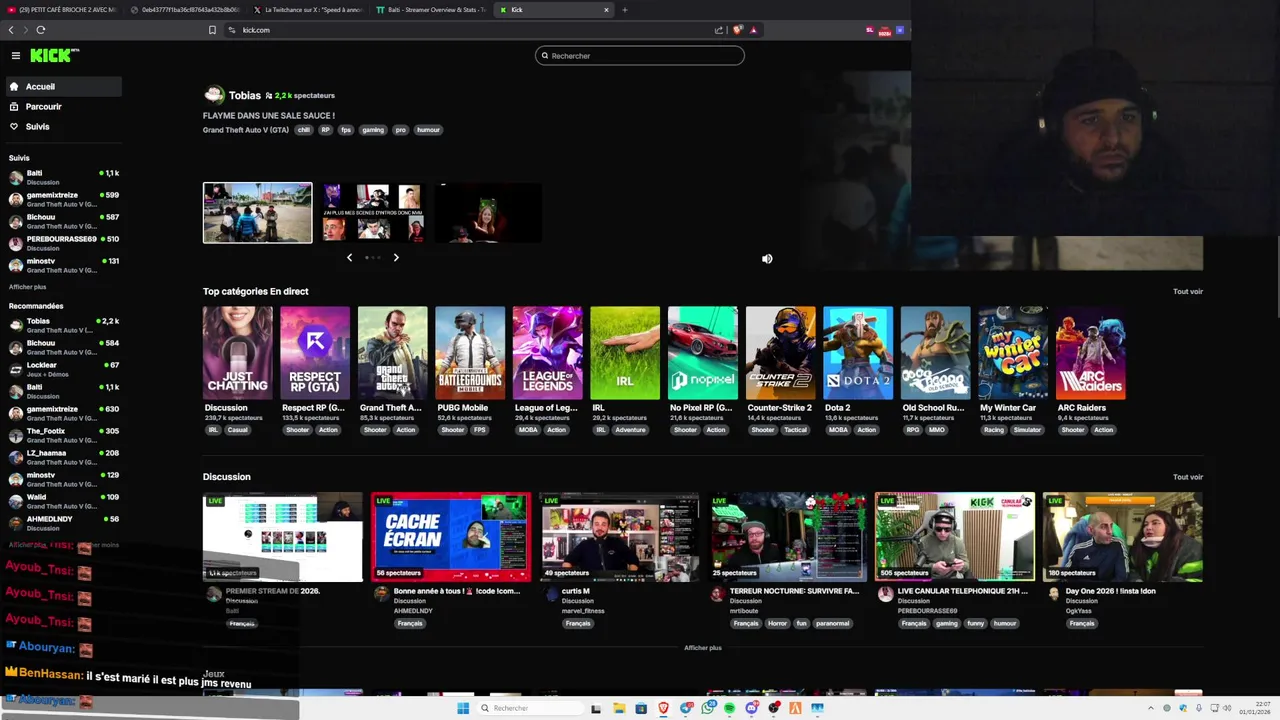1280x720 pixels.
Task: Click Tout voir for Discussion section
Action: click(x=1188, y=477)
